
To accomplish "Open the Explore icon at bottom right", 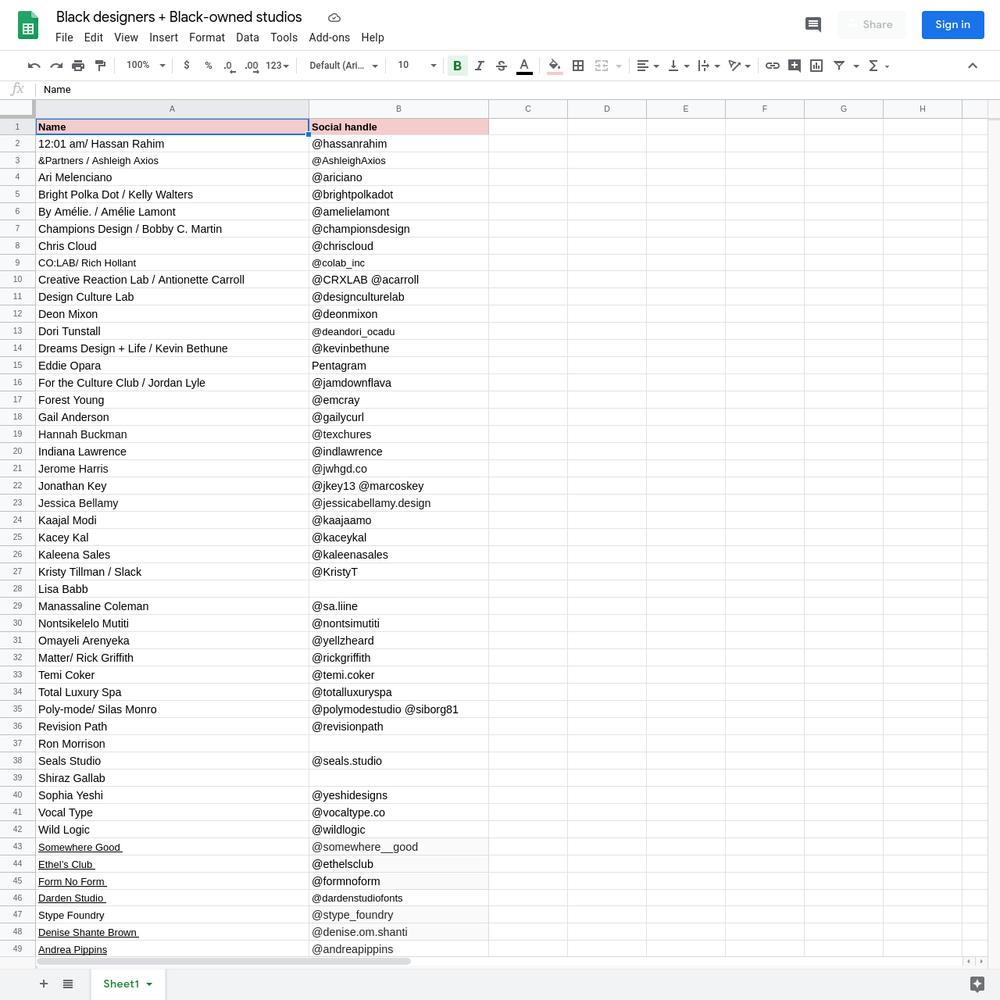I will pos(976,984).
